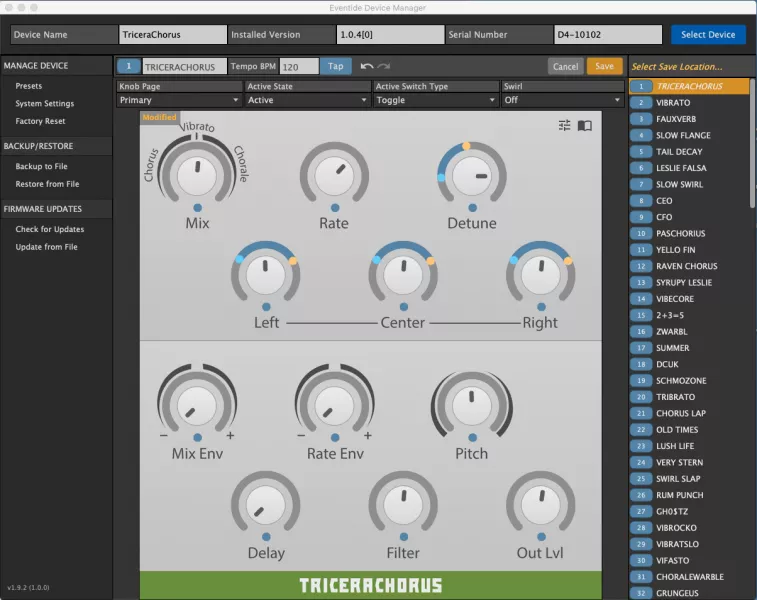
Task: Select the SCHMOZONE preset
Action: coord(689,380)
